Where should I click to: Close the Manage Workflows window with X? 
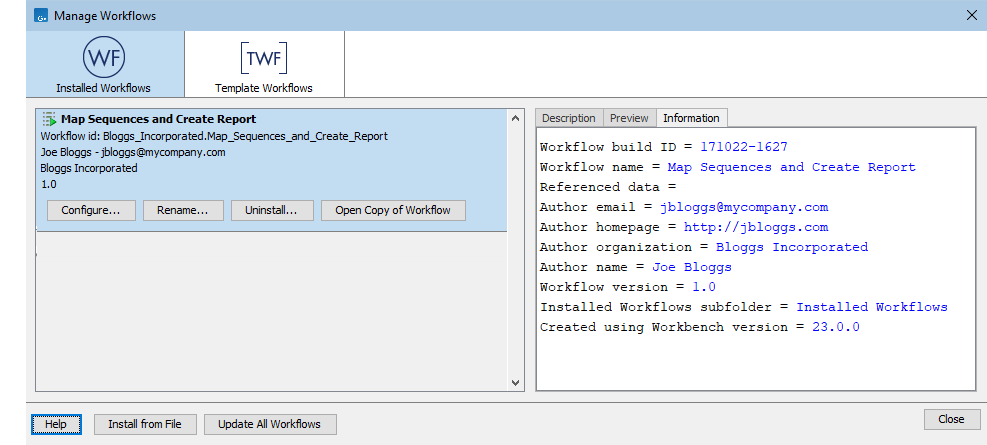(971, 15)
